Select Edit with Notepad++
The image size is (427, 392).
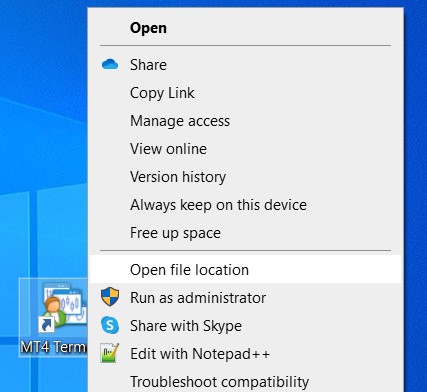click(x=245, y=353)
